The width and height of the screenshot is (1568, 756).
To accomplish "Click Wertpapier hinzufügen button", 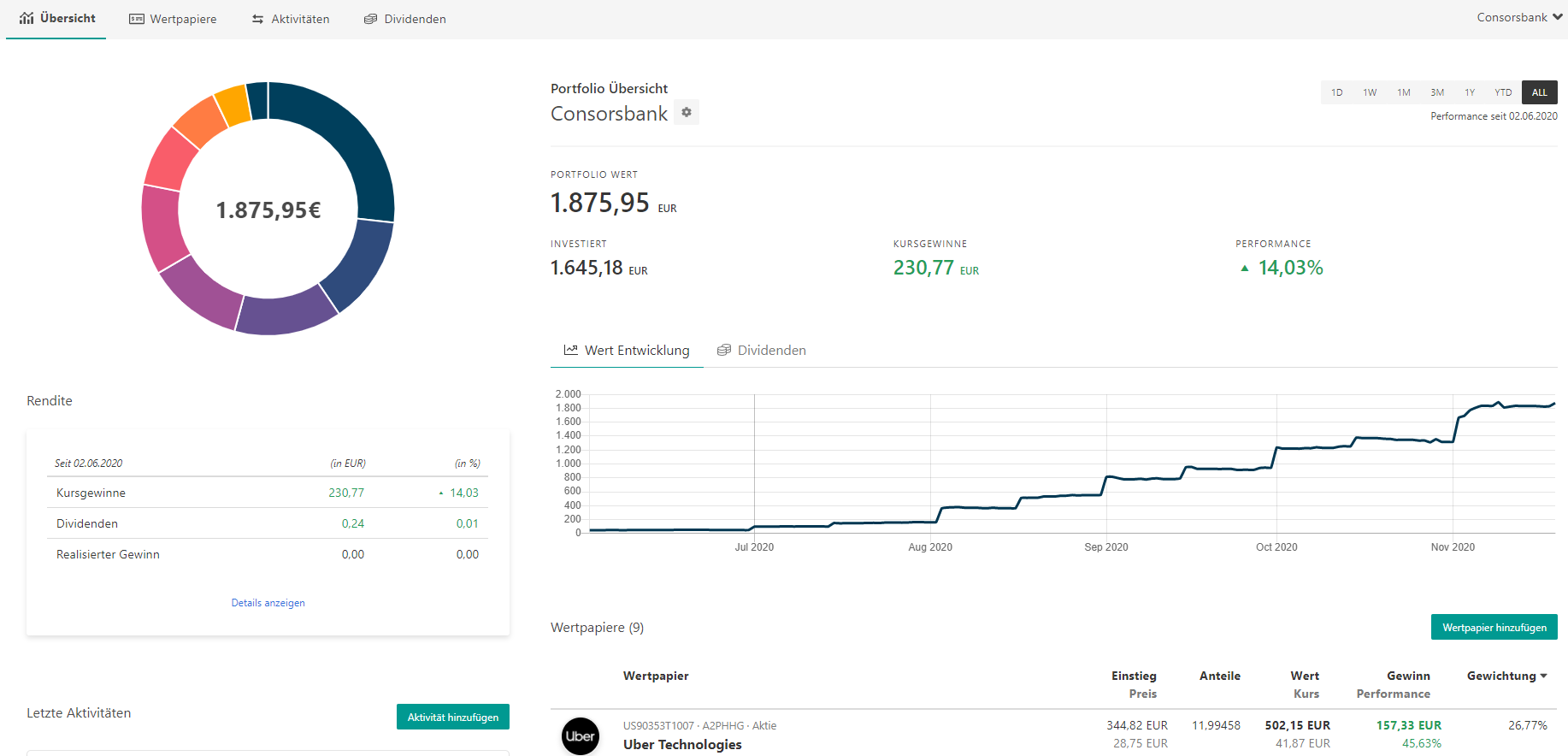I will pos(1494,627).
